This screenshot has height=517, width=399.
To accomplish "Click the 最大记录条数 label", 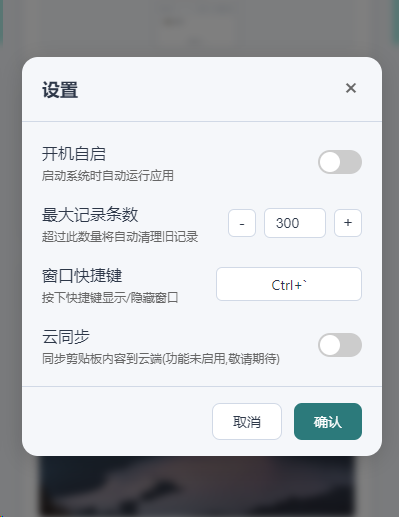I will [90, 215].
